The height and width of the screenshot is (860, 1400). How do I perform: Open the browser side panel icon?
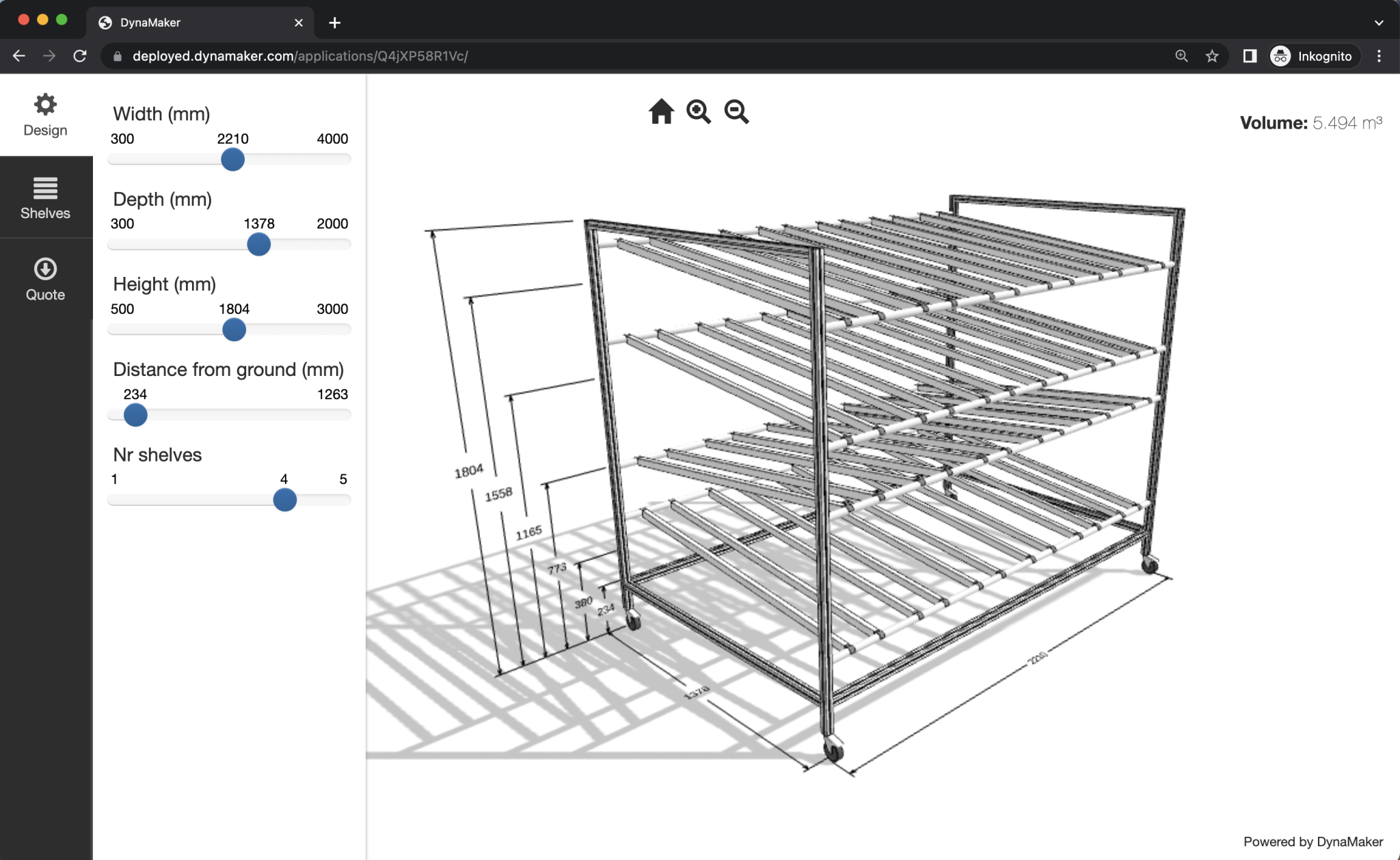[1250, 56]
